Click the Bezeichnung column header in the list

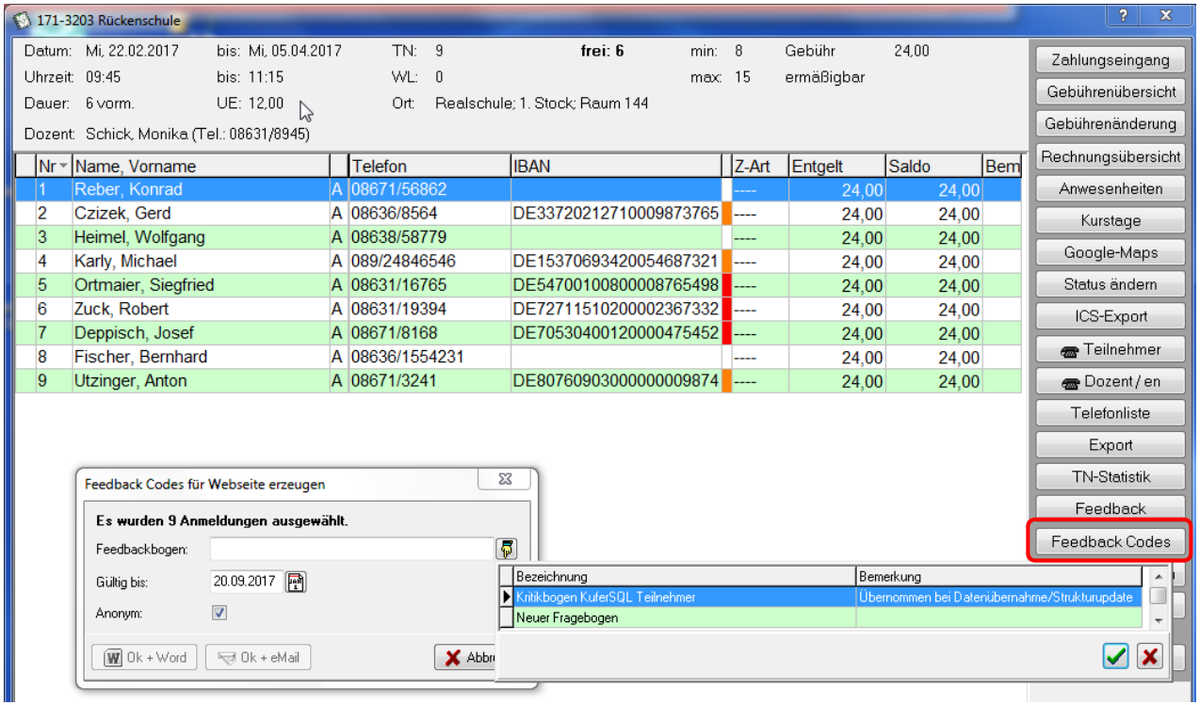(x=685, y=577)
